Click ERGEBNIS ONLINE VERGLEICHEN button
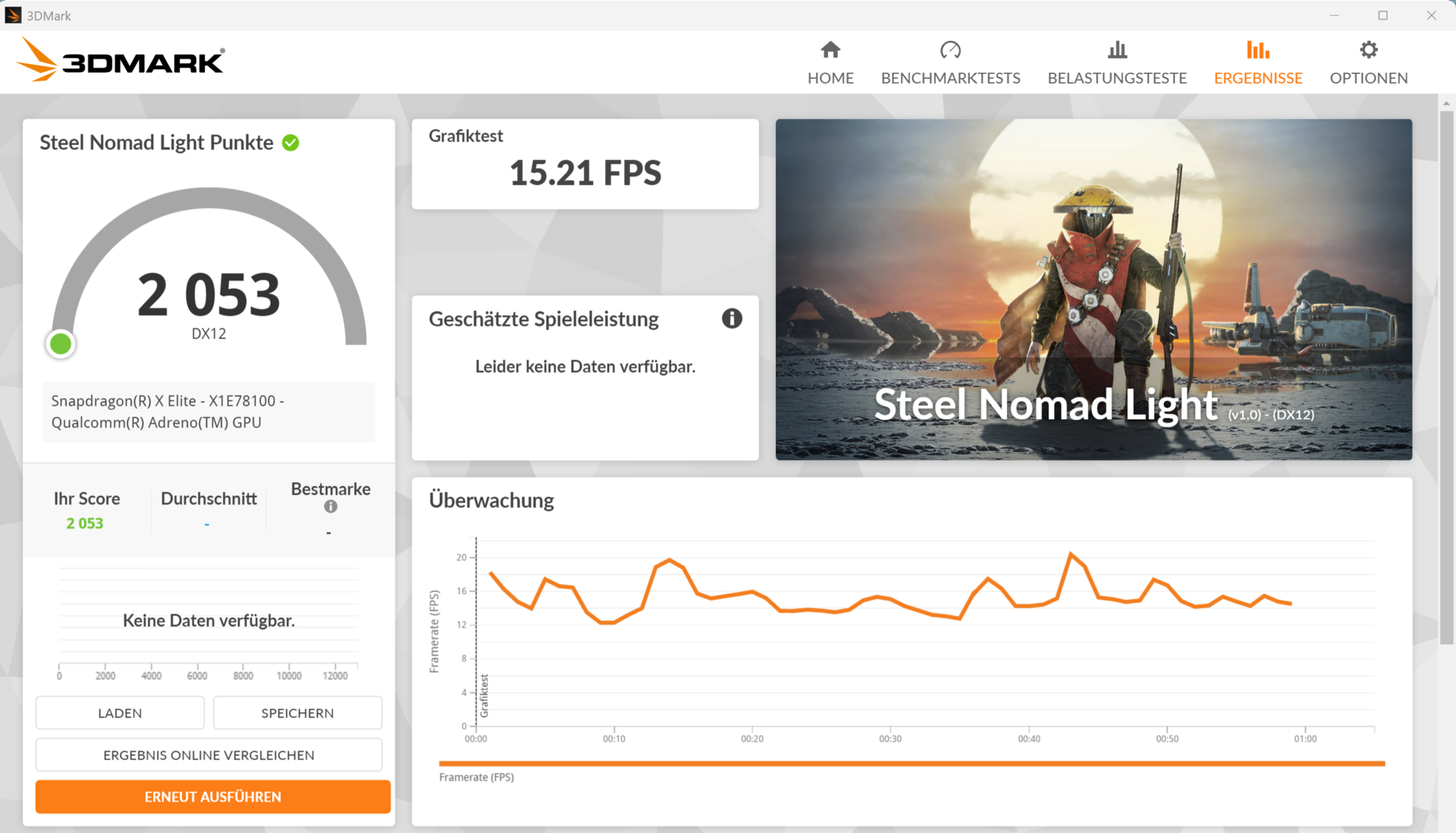Screen dimensions: 1456x833 pyautogui.click(x=209, y=755)
